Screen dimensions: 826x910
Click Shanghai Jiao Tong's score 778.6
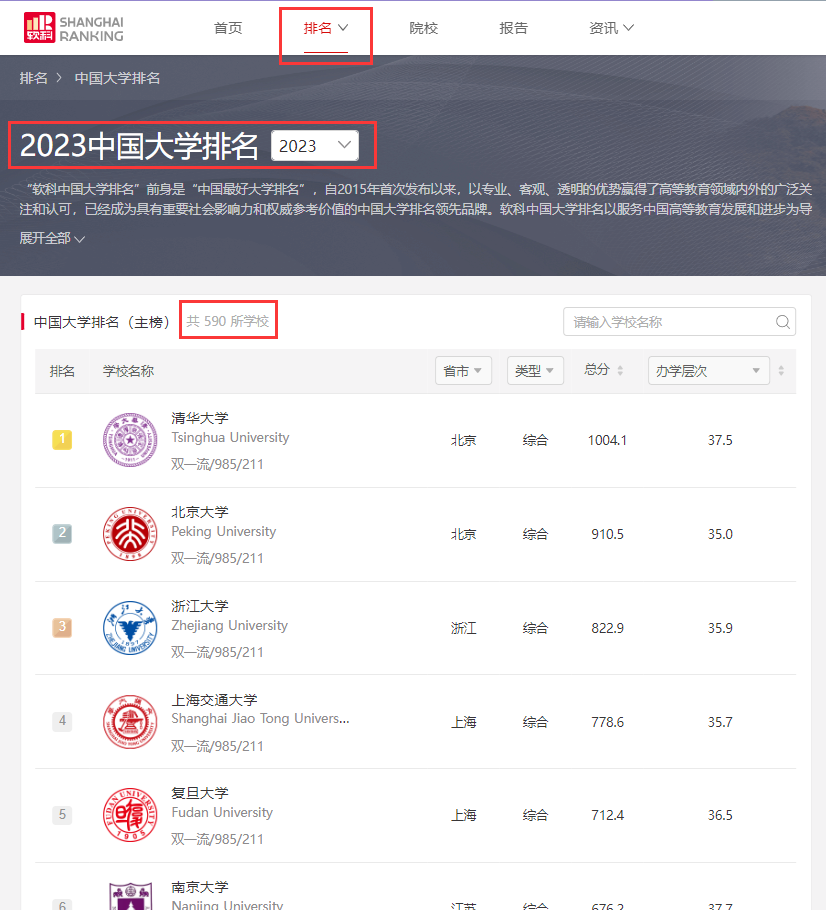(607, 723)
